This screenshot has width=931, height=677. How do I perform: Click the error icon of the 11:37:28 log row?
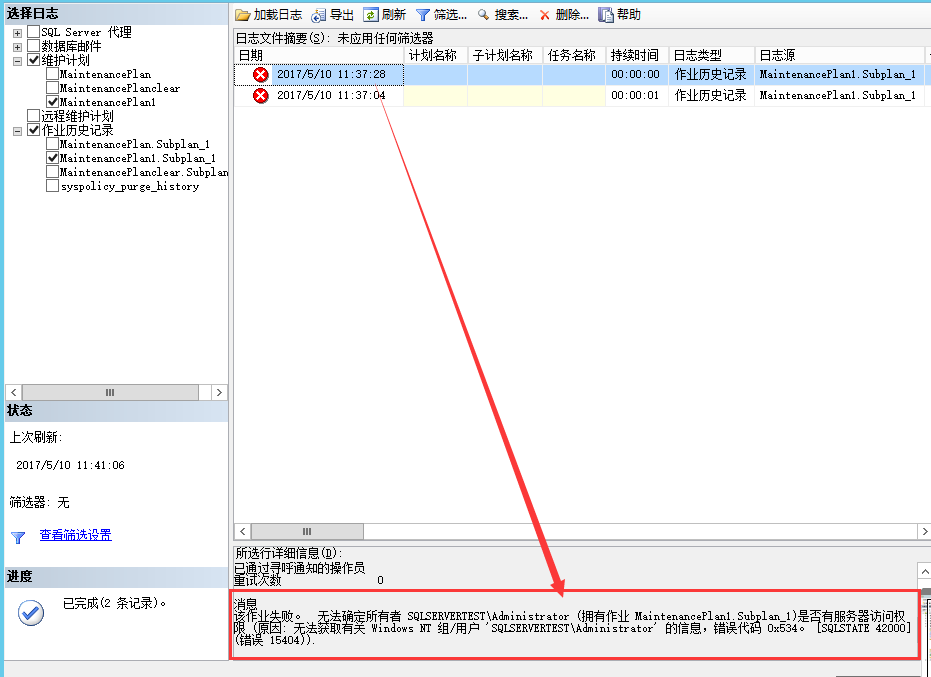pos(261,75)
